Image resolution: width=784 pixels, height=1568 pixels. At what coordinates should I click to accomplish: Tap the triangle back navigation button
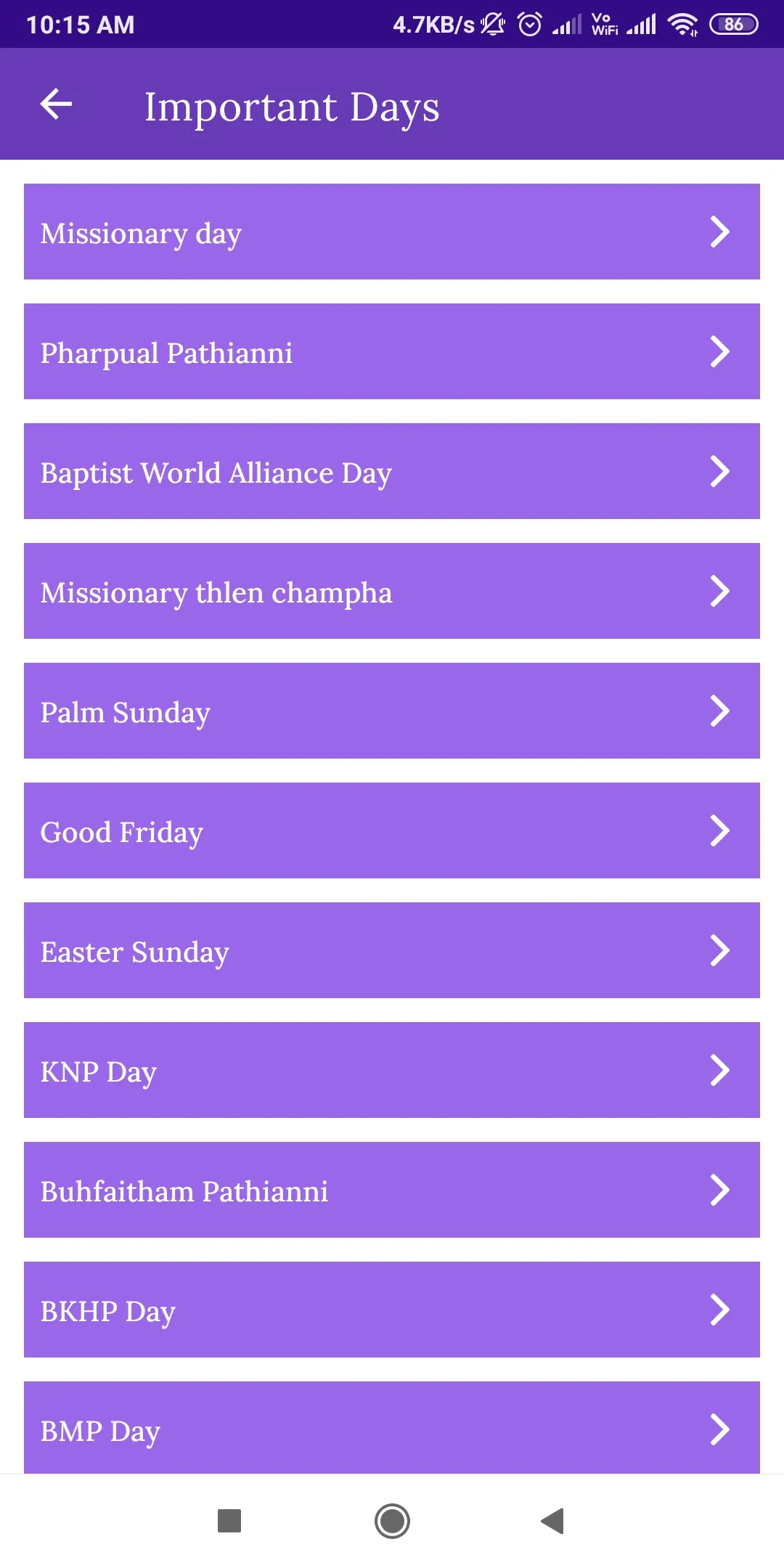[x=553, y=1521]
